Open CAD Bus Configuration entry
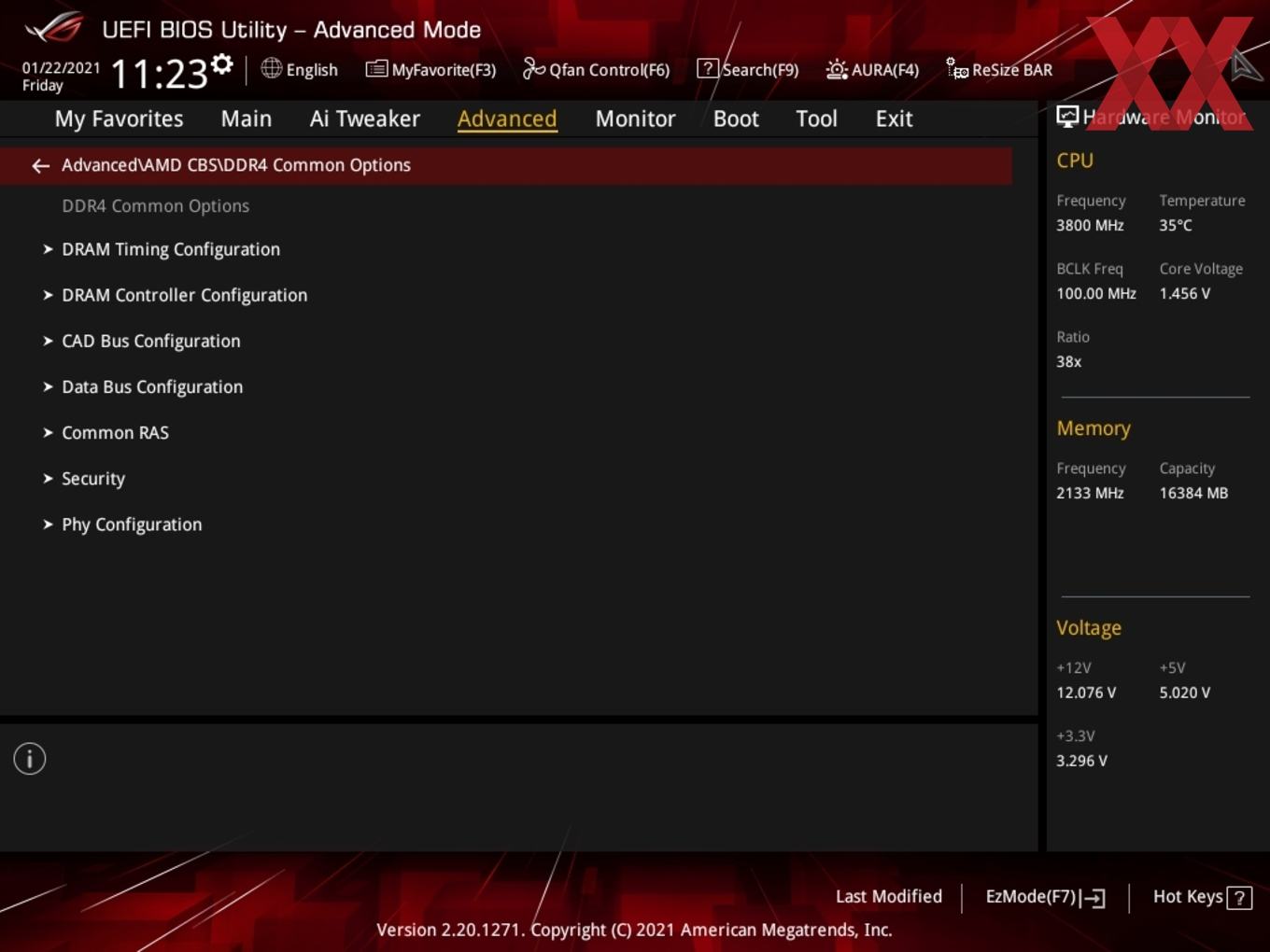Image resolution: width=1270 pixels, height=952 pixels. click(151, 341)
